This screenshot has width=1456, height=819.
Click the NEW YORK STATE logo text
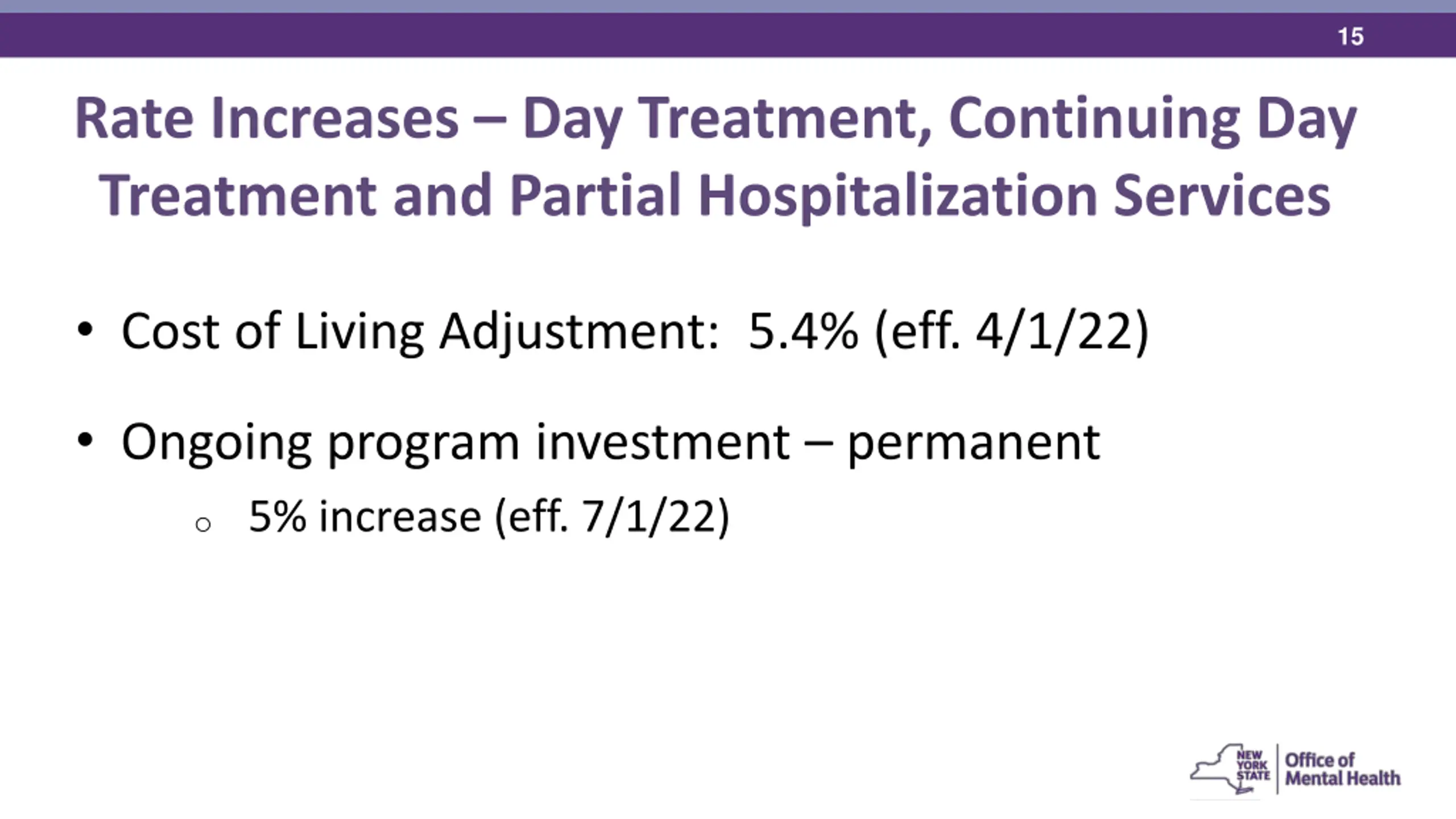tap(1254, 766)
